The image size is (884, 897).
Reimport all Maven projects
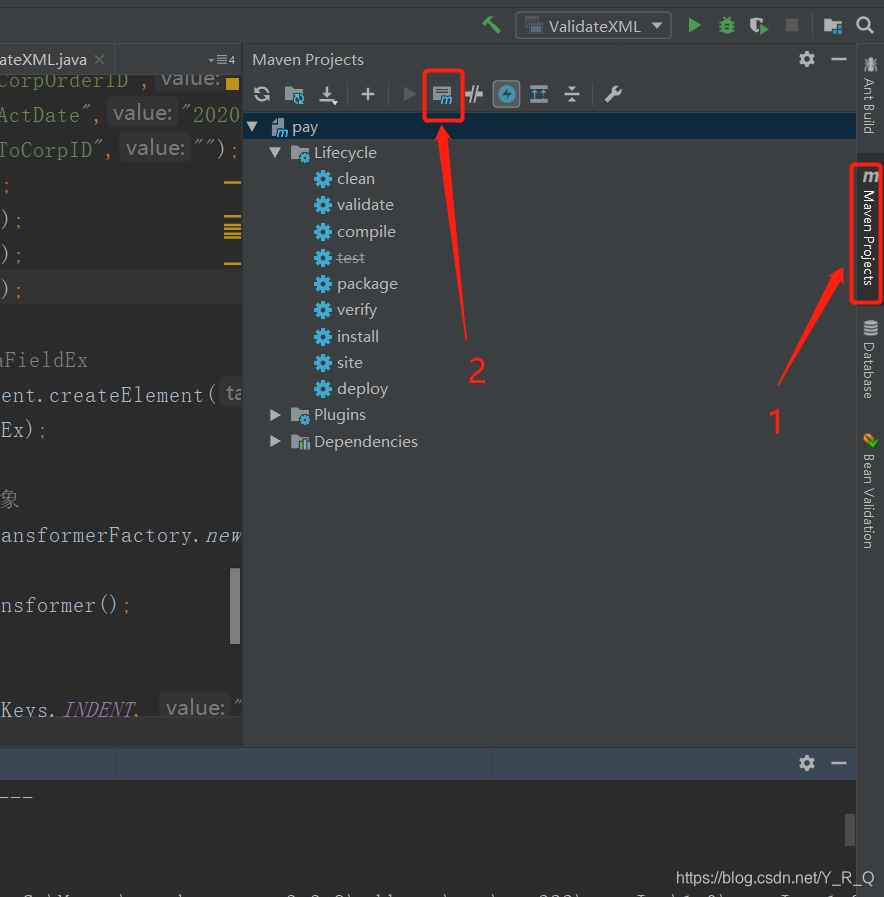tap(262, 94)
